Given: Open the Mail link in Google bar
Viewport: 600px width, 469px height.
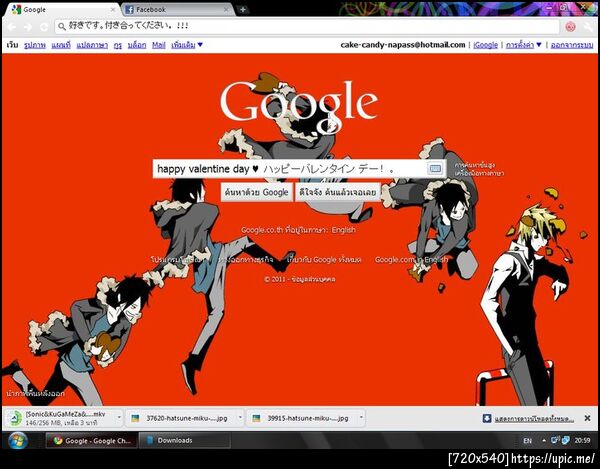Looking at the screenshot, I should pos(158,45).
